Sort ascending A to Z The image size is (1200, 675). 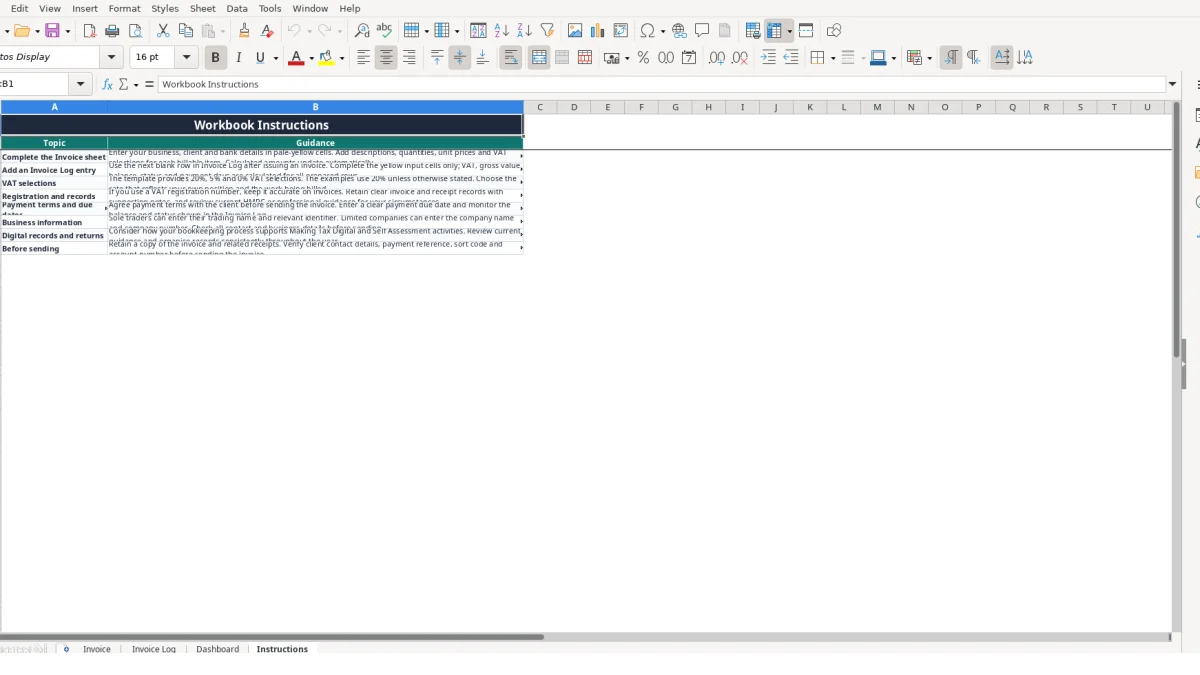click(501, 31)
